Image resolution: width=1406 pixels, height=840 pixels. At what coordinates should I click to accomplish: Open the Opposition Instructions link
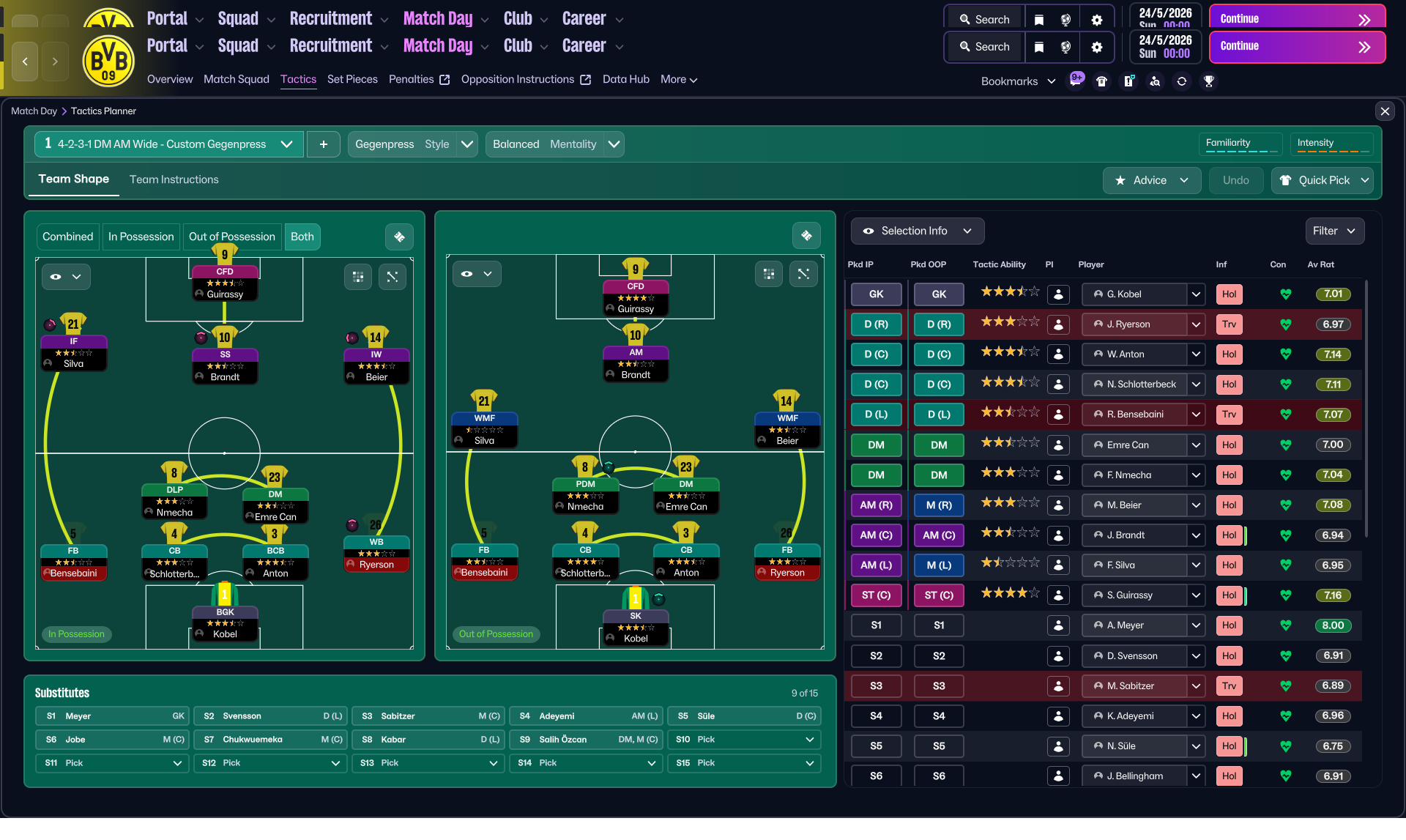tap(526, 79)
